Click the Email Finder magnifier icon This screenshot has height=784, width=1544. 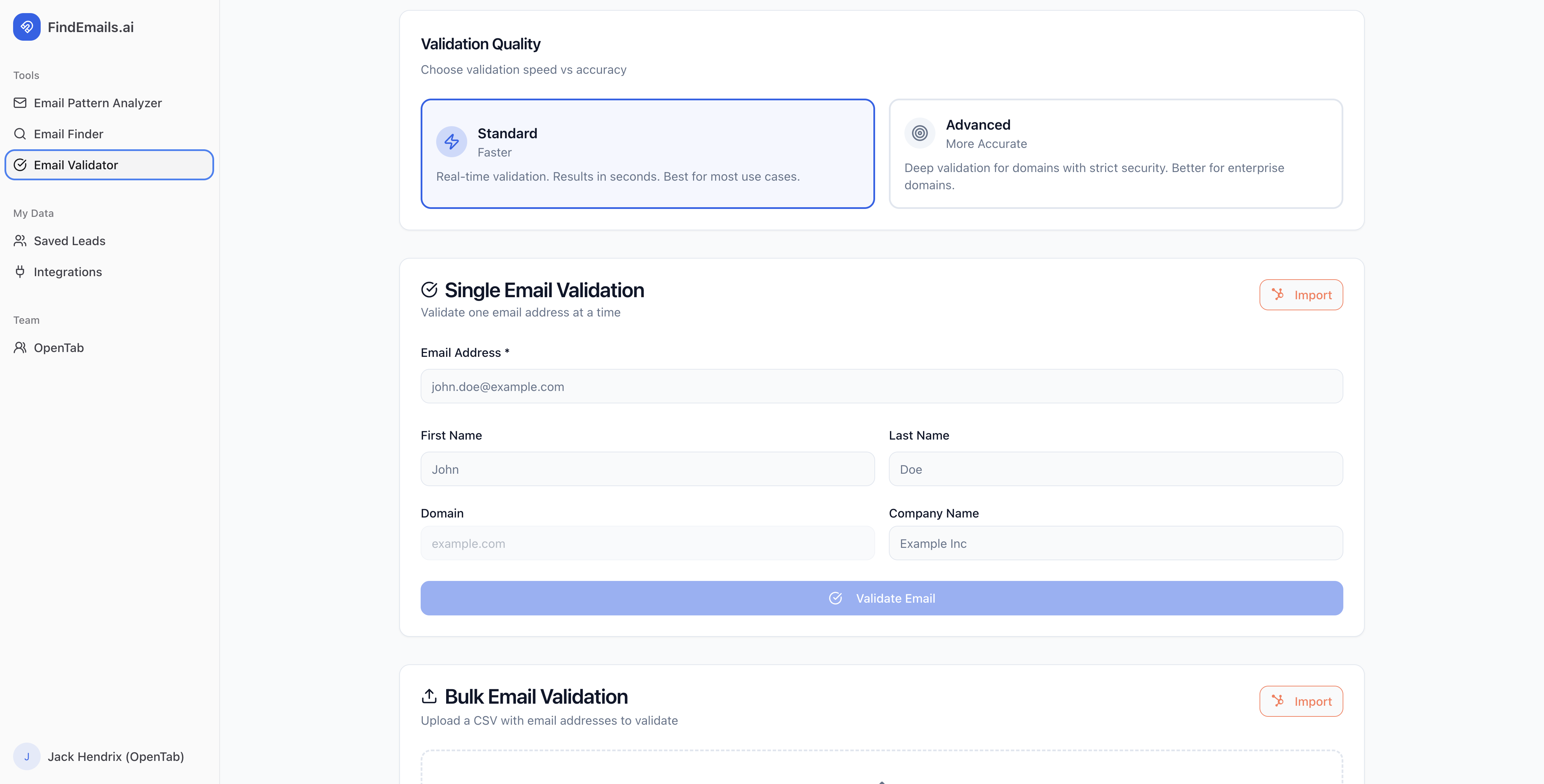tap(20, 134)
